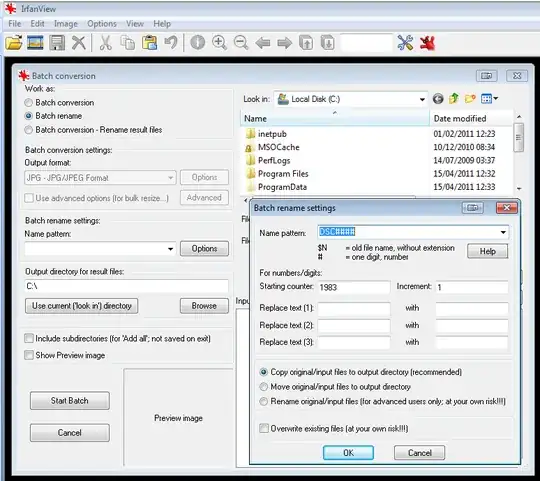The width and height of the screenshot is (540, 481).
Task: Select Move original/input files to output directory
Action: click(x=263, y=387)
